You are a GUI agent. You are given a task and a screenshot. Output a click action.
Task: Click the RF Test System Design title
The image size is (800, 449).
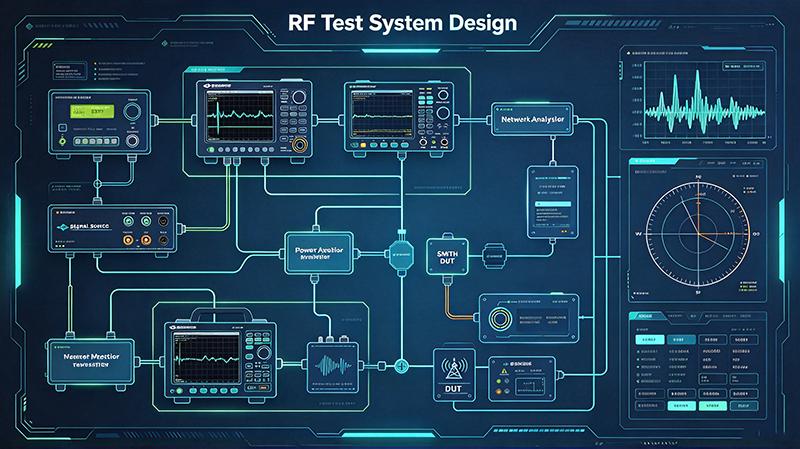(402, 23)
